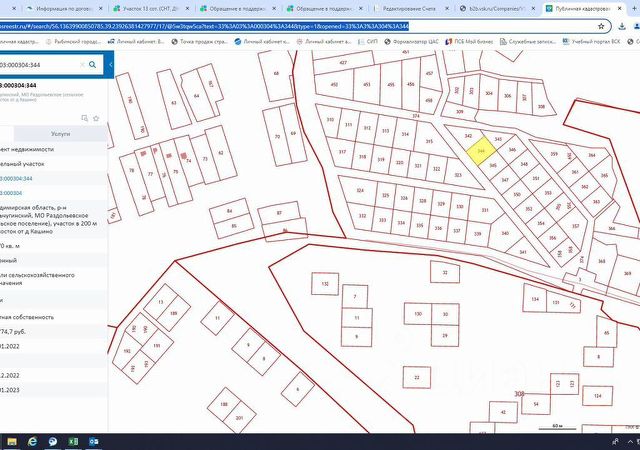Click parcel 134 on the map
The image size is (640, 450).
point(535,299)
